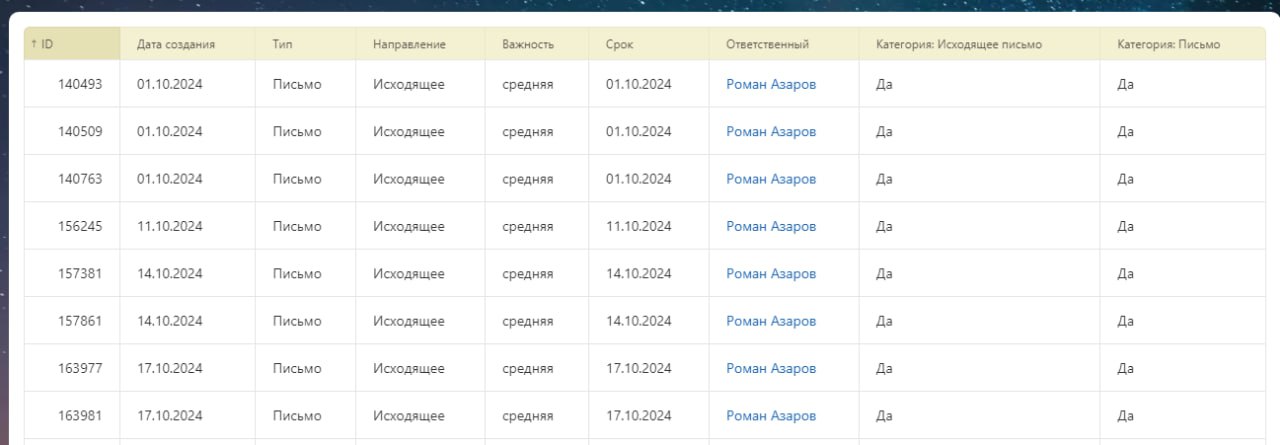This screenshot has height=445, width=1280.
Task: Click Роман Азаров link in row 157381
Action: point(771,274)
